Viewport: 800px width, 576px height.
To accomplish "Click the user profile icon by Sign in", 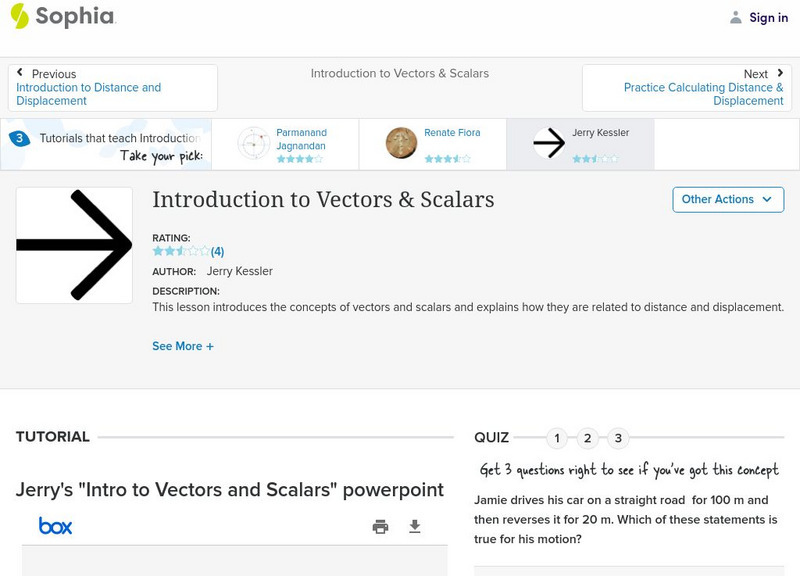I will 736,18.
